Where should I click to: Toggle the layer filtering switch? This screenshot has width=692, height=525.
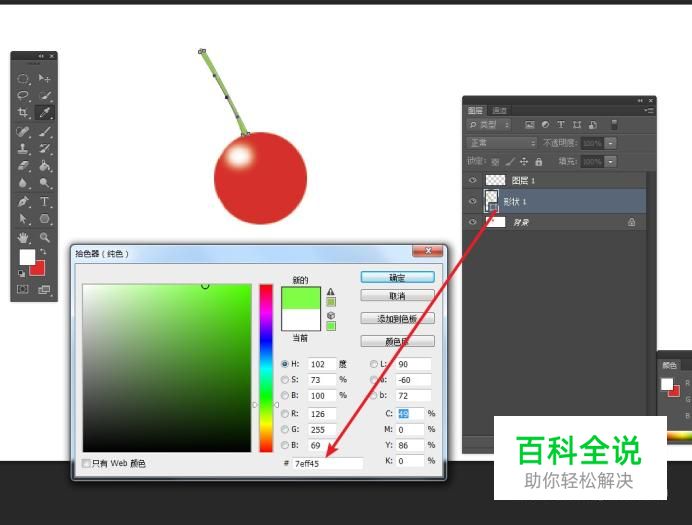614,124
